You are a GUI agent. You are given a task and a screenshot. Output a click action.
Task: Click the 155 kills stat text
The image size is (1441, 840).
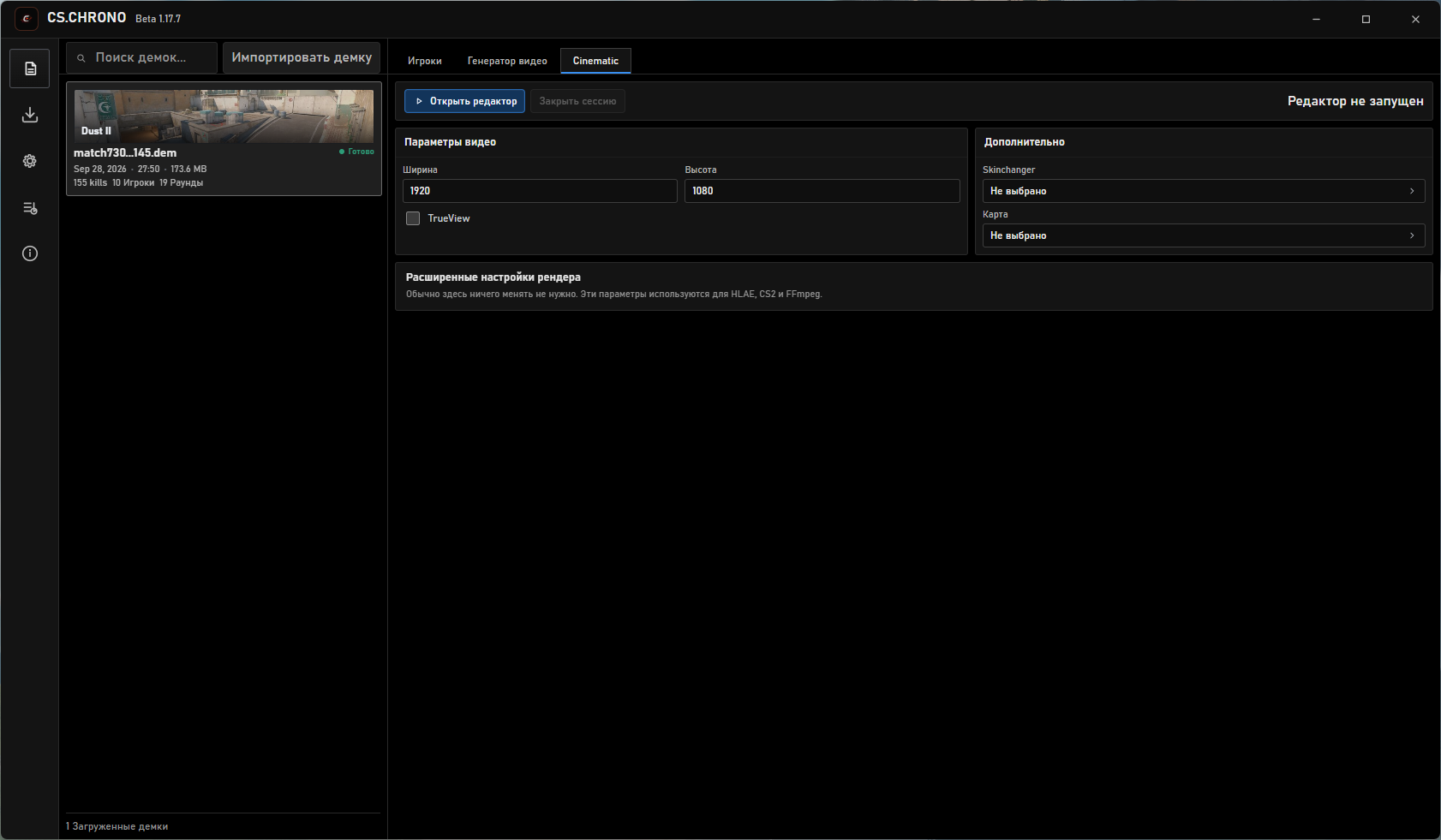coord(90,182)
